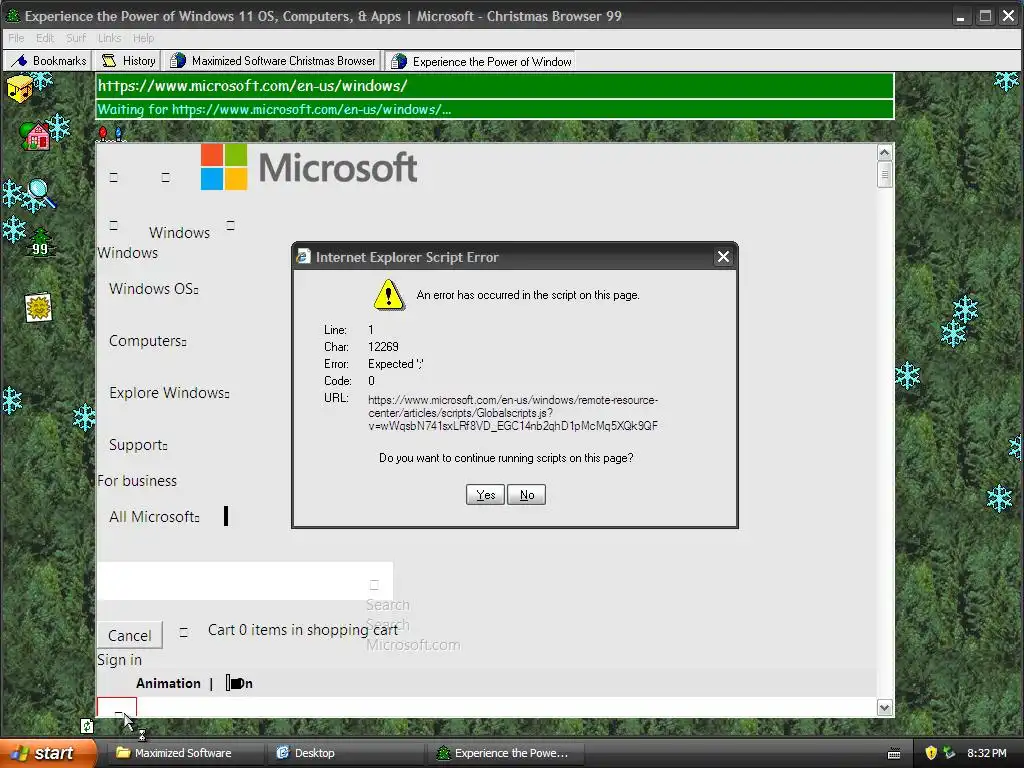This screenshot has width=1024, height=768.
Task: Click Yes to continue running scripts
Action: click(x=485, y=495)
